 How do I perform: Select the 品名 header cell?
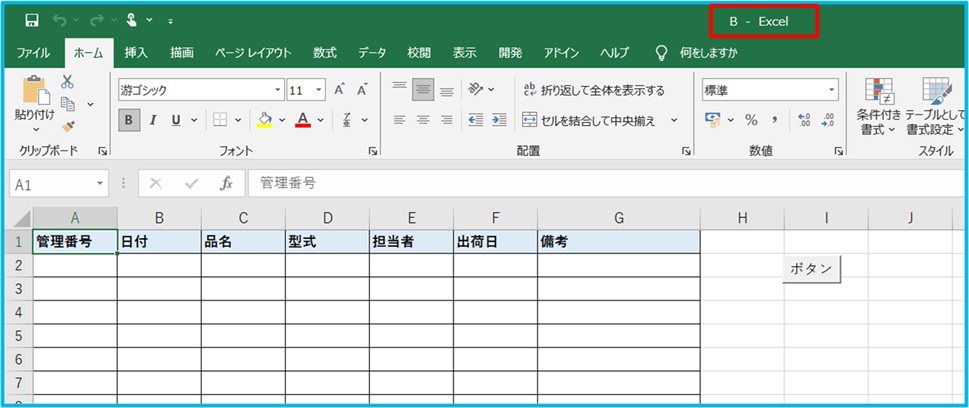click(243, 242)
